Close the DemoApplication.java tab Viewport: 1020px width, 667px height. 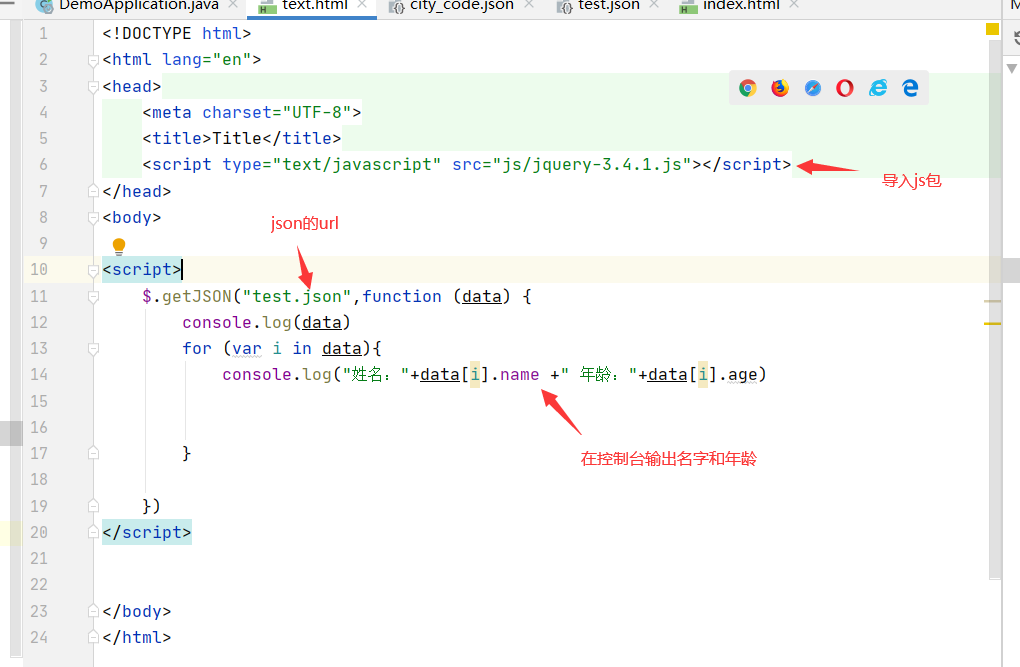tap(233, 4)
